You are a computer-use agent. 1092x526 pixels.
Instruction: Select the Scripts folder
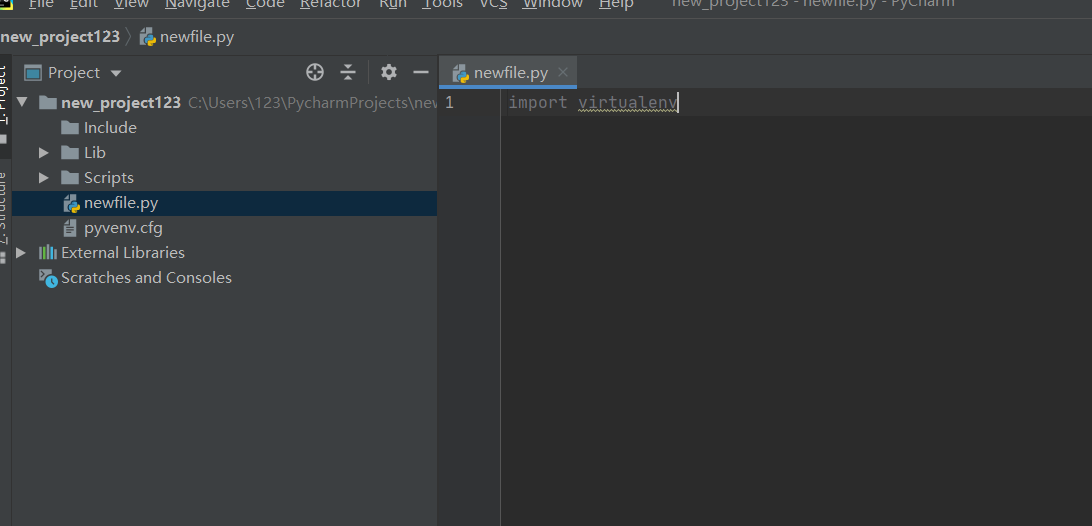tap(109, 178)
